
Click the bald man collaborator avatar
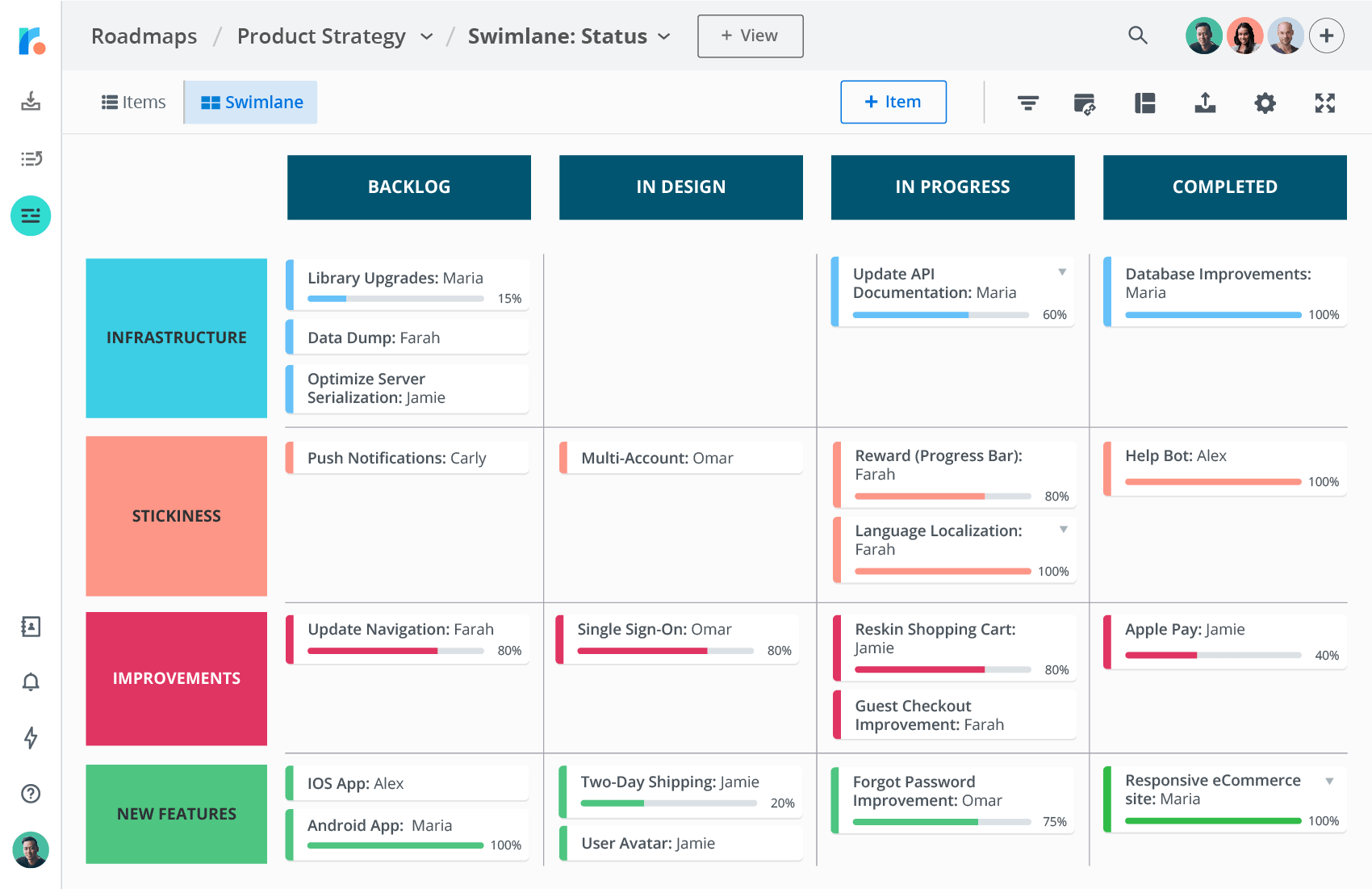pos(1286,36)
